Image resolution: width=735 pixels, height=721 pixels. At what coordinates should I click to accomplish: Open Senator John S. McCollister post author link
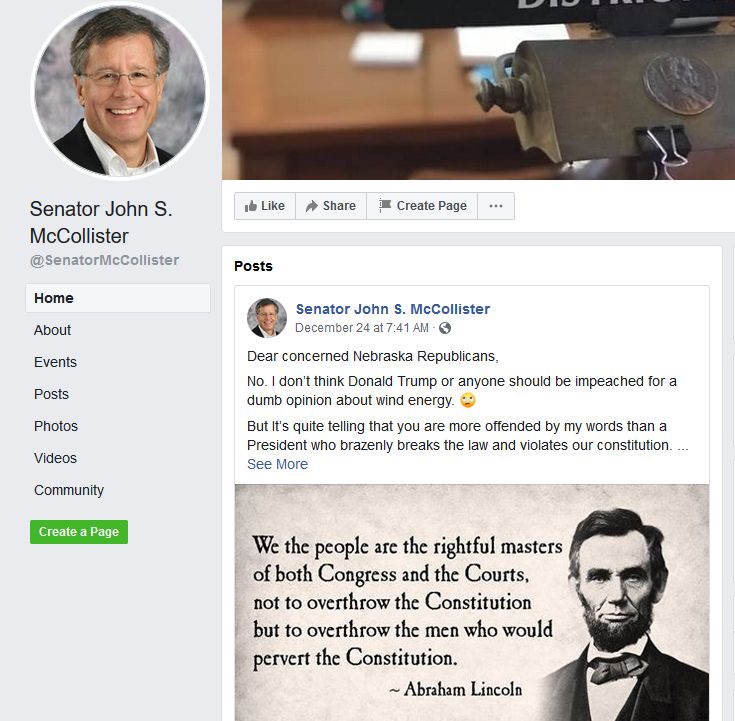[393, 309]
